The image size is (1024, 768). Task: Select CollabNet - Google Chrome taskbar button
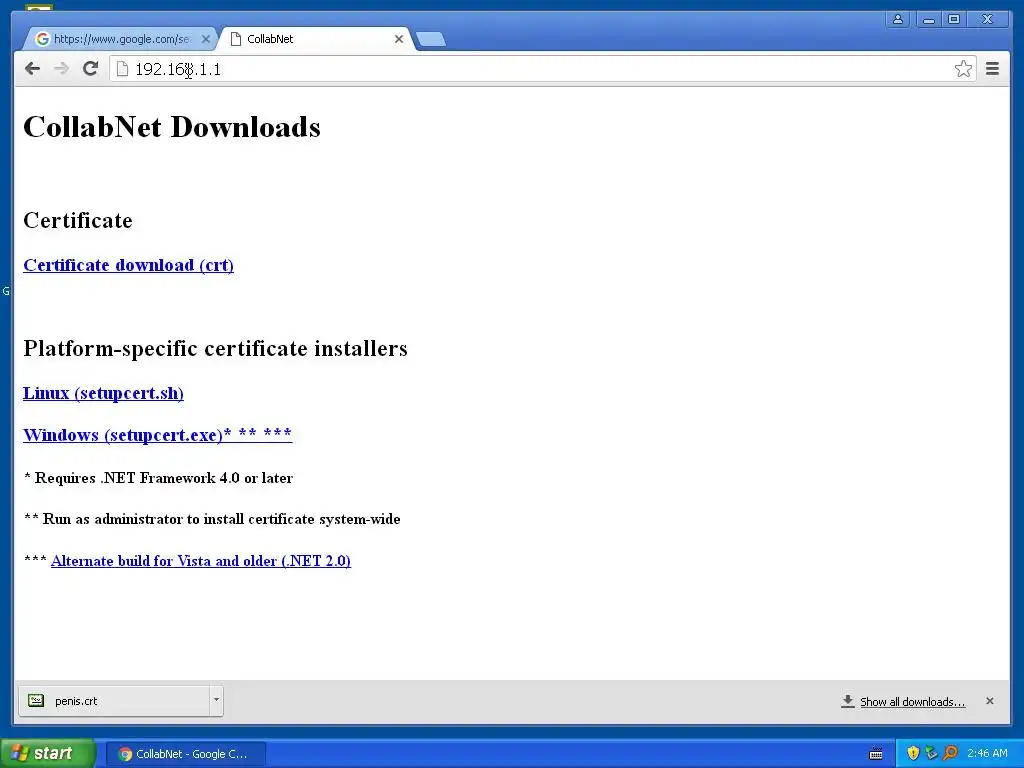185,754
